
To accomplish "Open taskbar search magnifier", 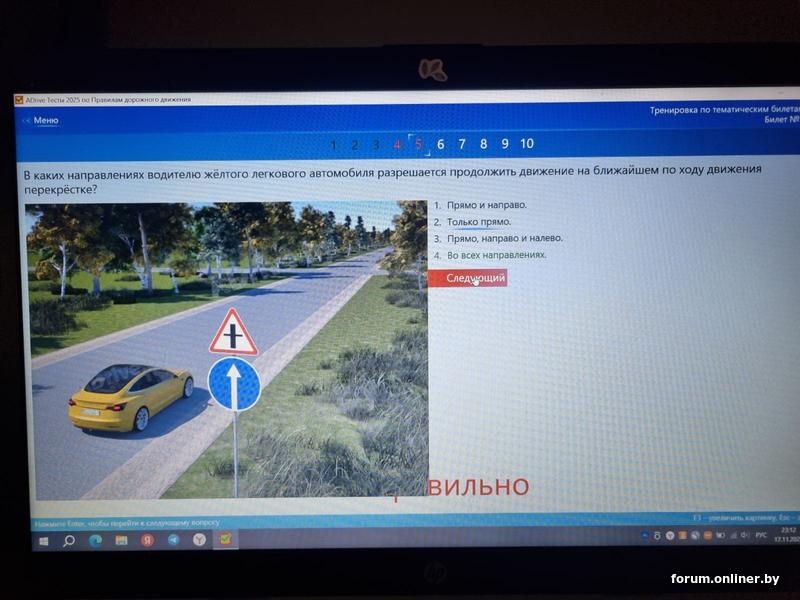I will 69,541.
